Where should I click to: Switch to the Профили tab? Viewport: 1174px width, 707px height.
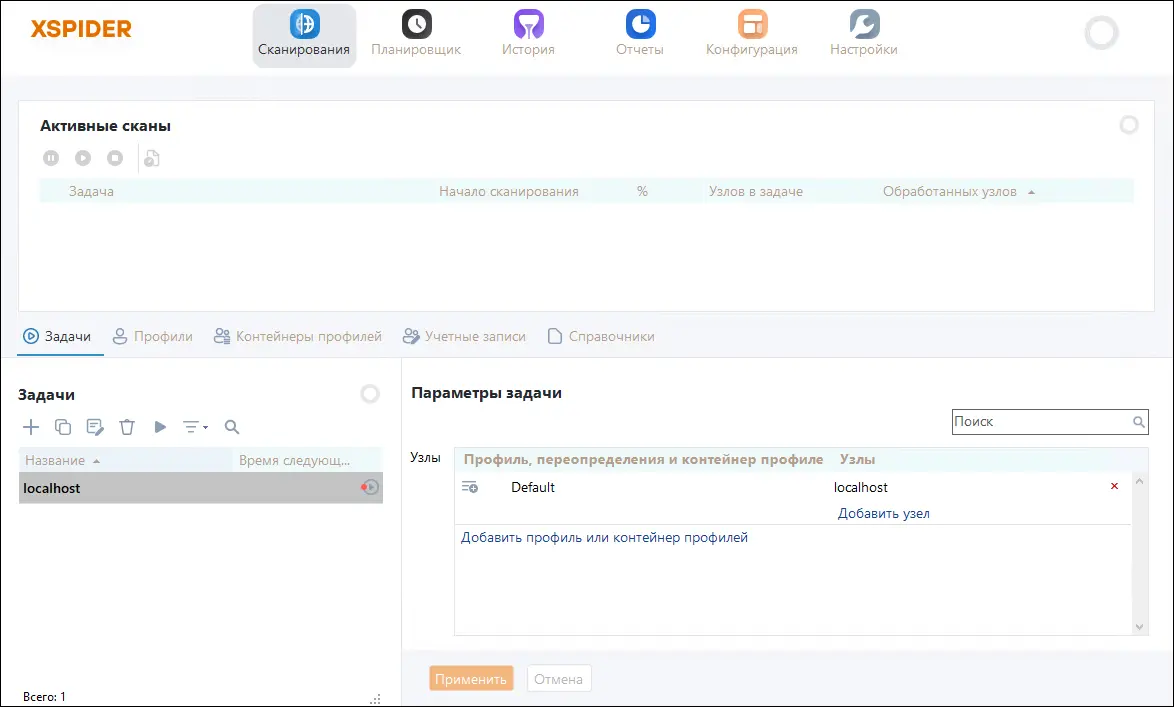[x=153, y=337]
